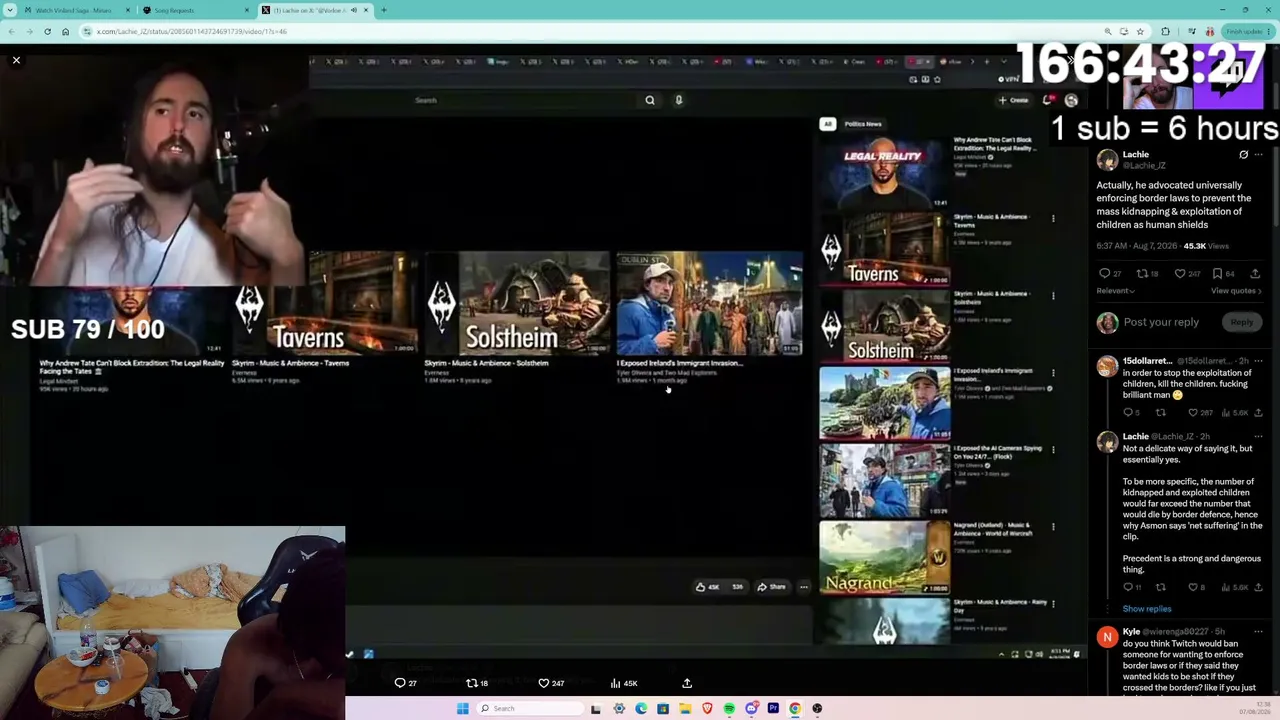
Task: Click the All filter chip in the video
Action: (x=827, y=124)
